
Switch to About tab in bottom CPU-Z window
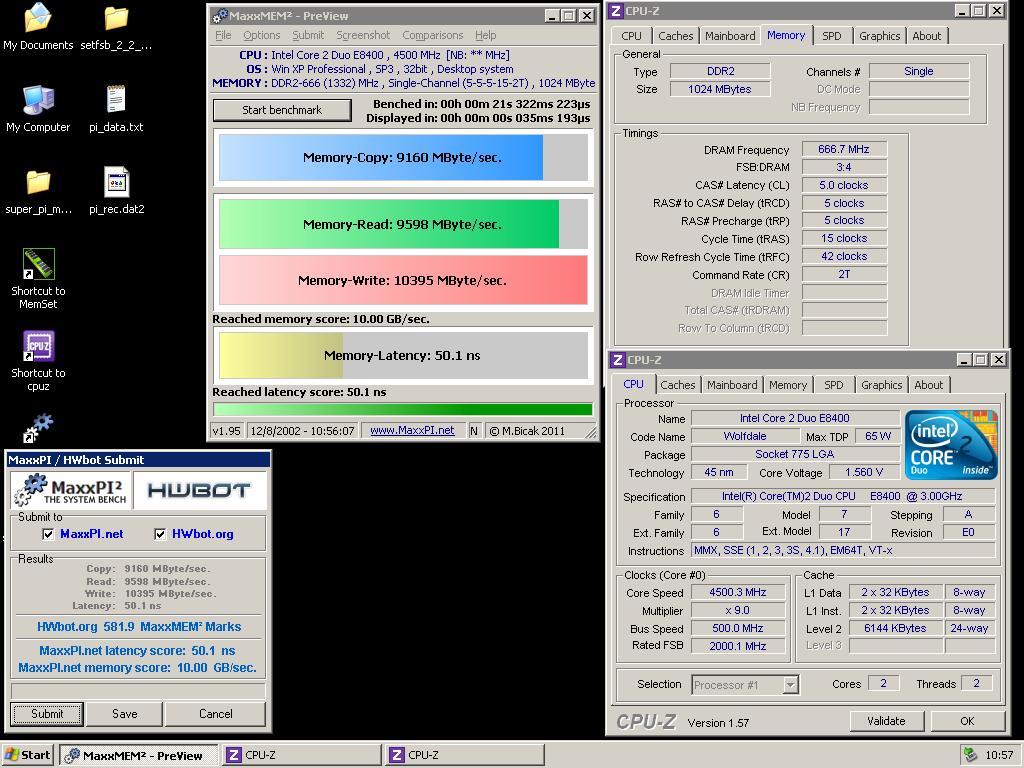(x=929, y=385)
